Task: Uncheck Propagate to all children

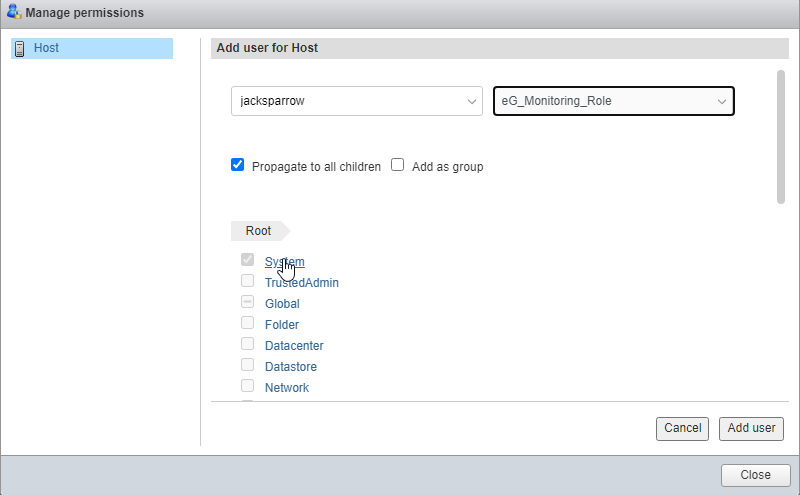Action: [237, 165]
